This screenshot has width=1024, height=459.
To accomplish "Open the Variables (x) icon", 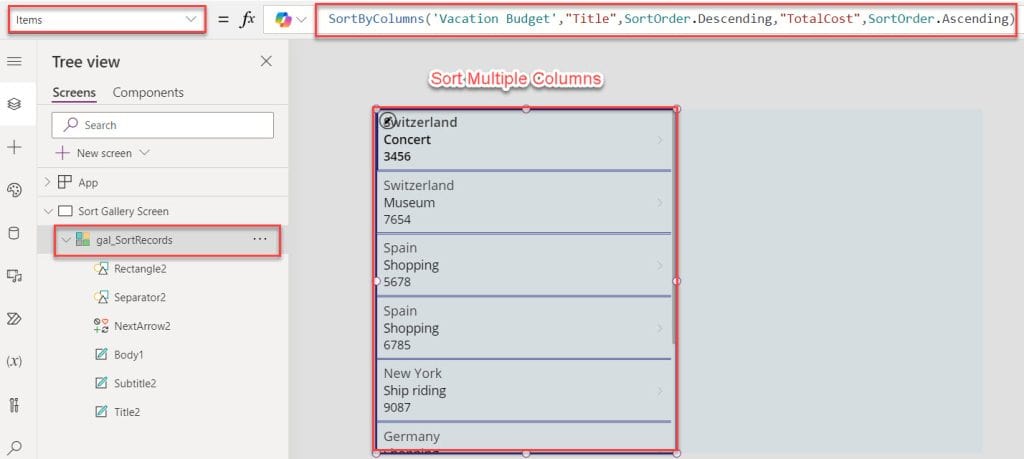I will tap(14, 362).
